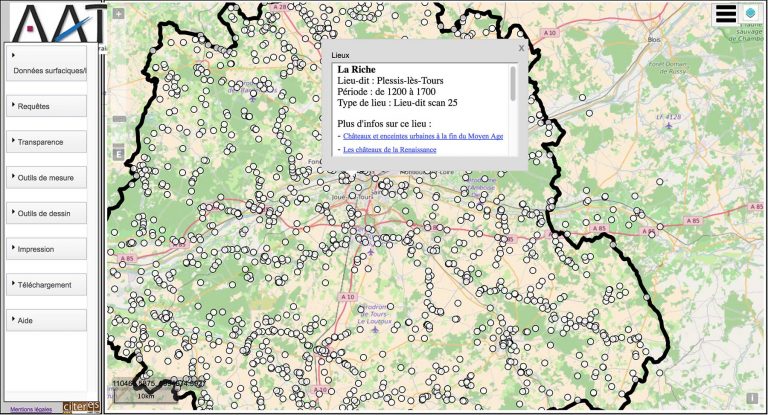Click the E extent button on map
This screenshot has height=415, width=768.
coord(119,153)
